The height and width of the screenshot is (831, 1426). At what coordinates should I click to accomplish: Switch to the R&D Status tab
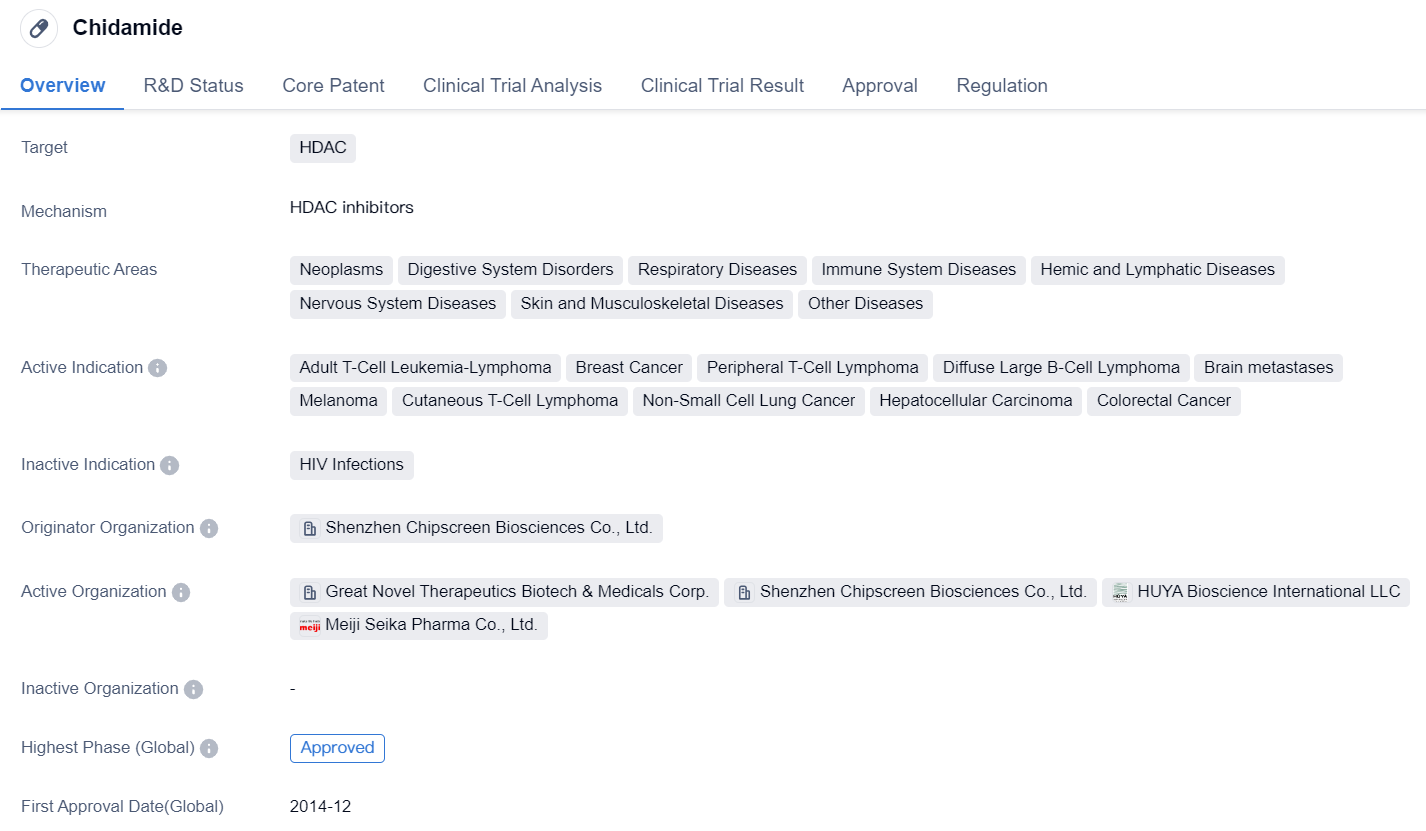tap(193, 86)
